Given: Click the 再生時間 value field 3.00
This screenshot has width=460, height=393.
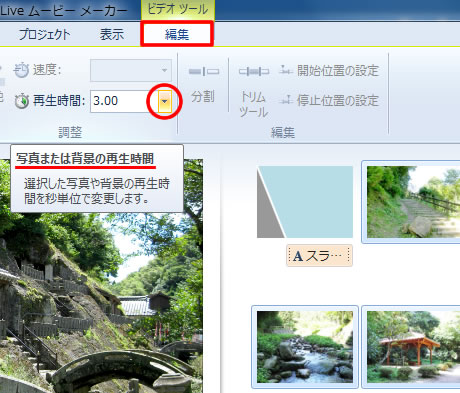Looking at the screenshot, I should pos(124,101).
